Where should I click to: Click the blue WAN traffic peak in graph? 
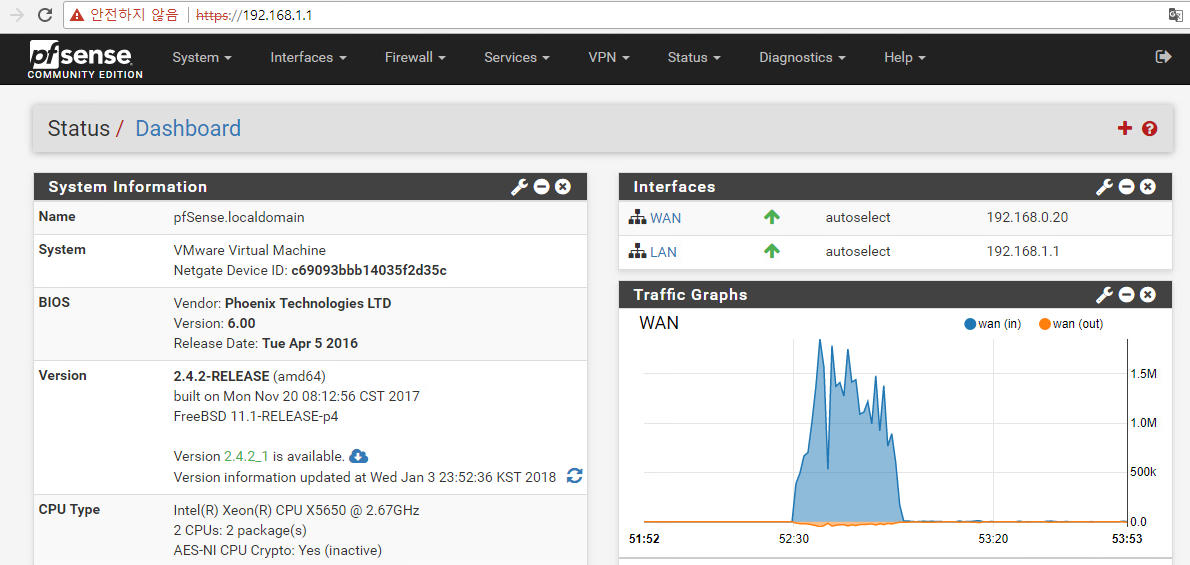pos(820,342)
